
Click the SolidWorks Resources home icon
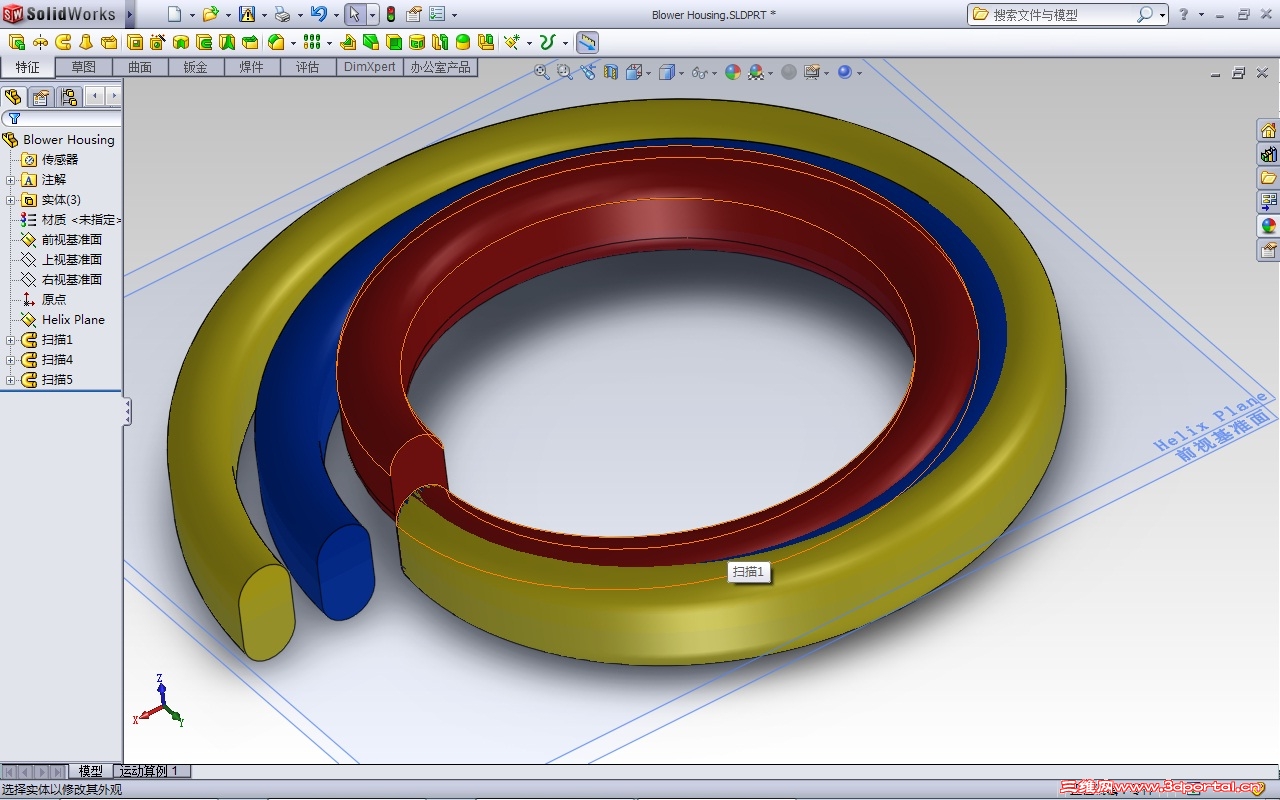pos(1268,131)
